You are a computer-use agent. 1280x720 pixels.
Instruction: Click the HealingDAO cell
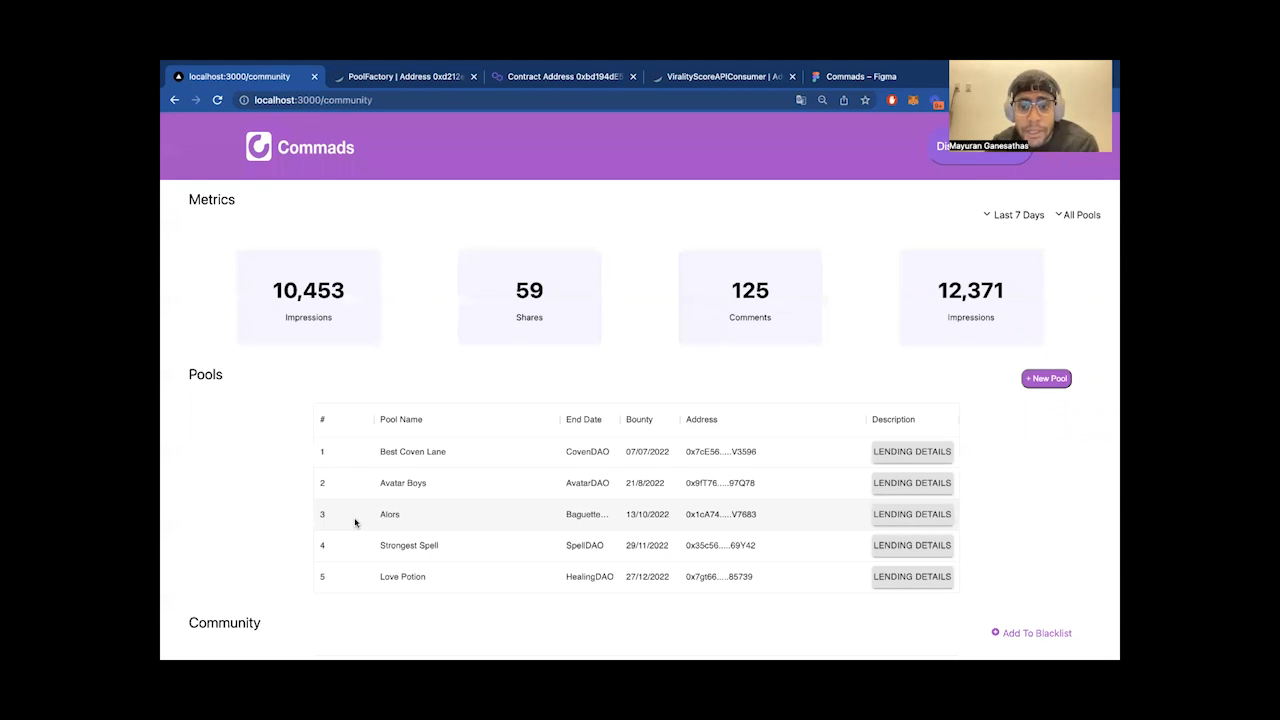click(x=590, y=577)
